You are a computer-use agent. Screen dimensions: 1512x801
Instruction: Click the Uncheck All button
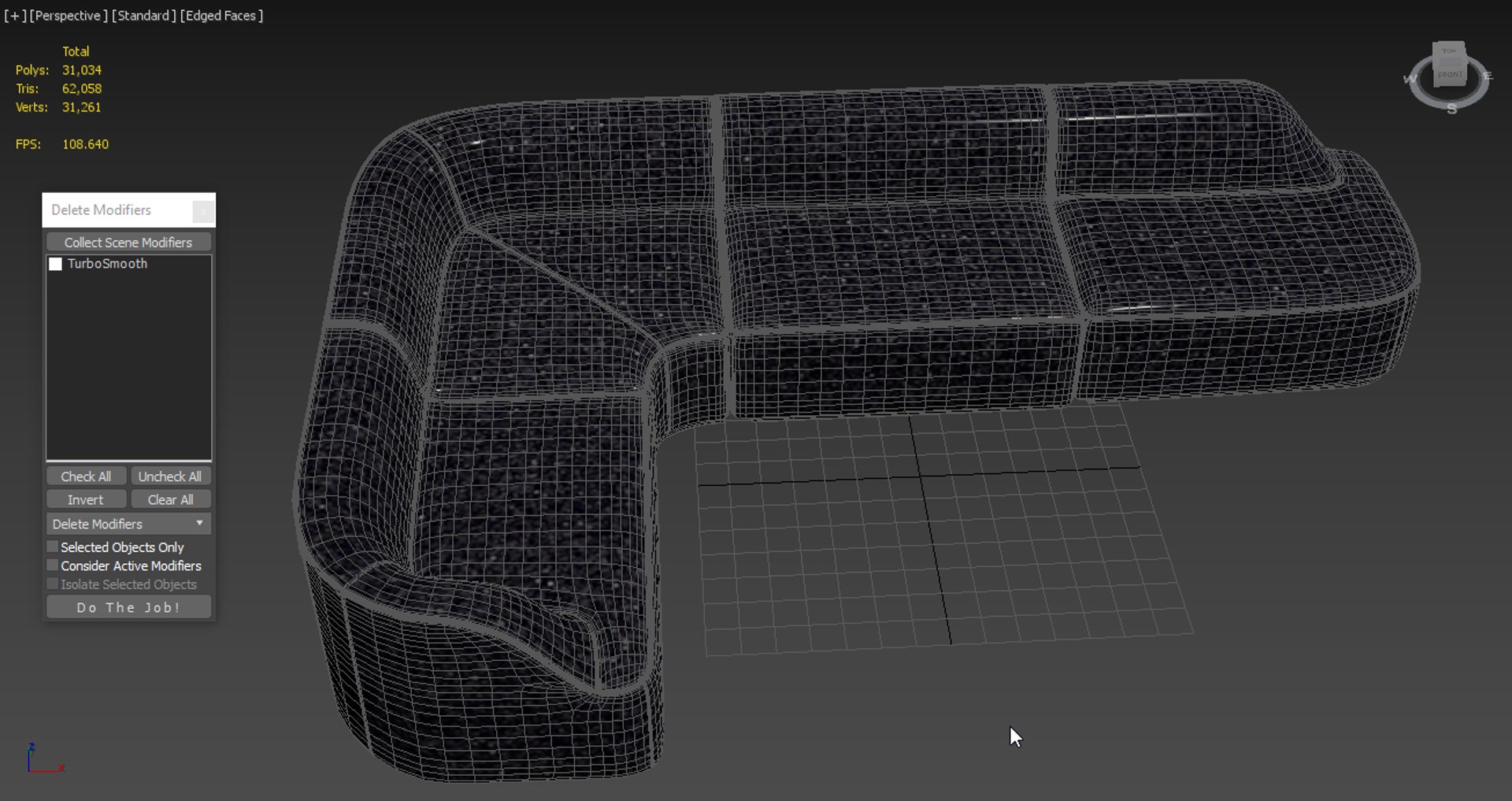[x=170, y=477]
